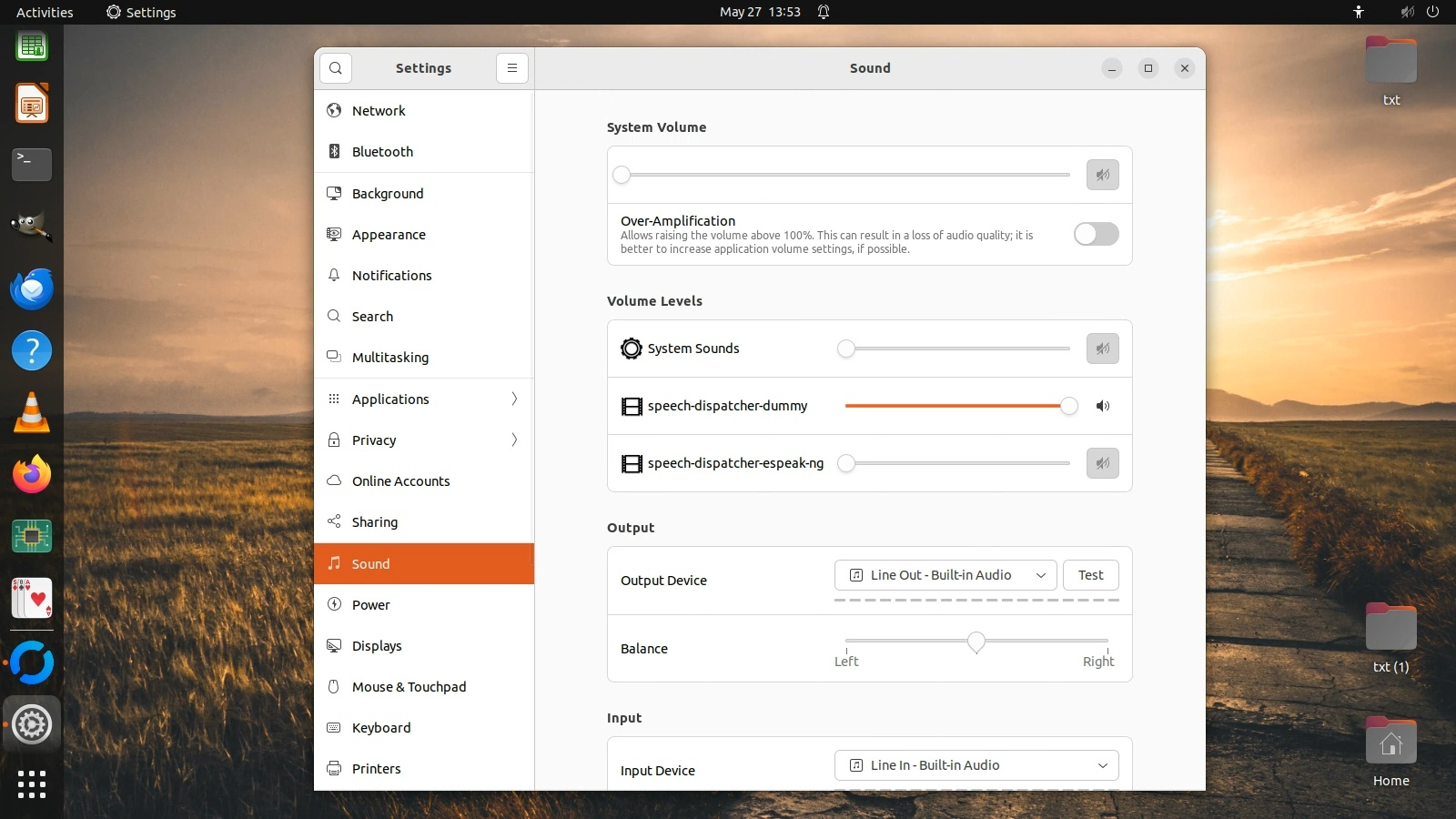
Task: Open the Input Device dropdown
Action: click(x=976, y=765)
